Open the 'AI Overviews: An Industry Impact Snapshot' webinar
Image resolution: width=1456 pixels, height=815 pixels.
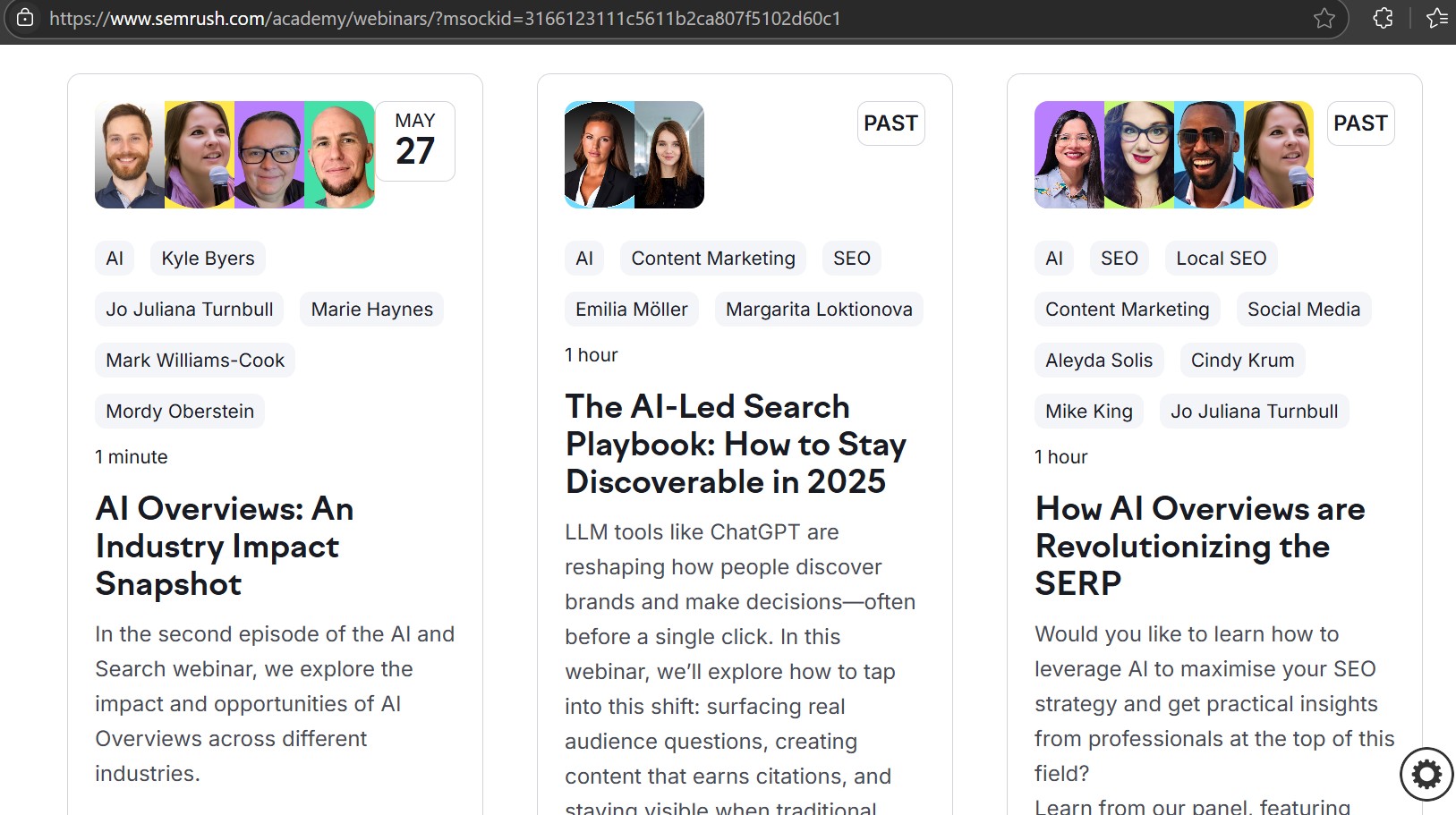(x=224, y=546)
